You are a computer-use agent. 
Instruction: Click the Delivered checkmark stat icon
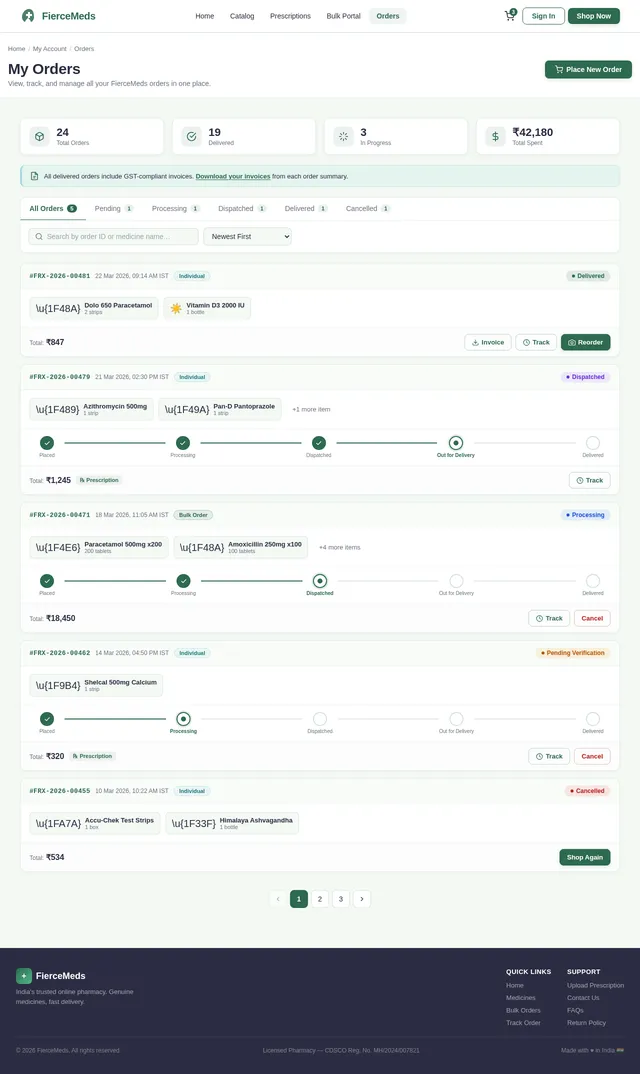(x=191, y=135)
